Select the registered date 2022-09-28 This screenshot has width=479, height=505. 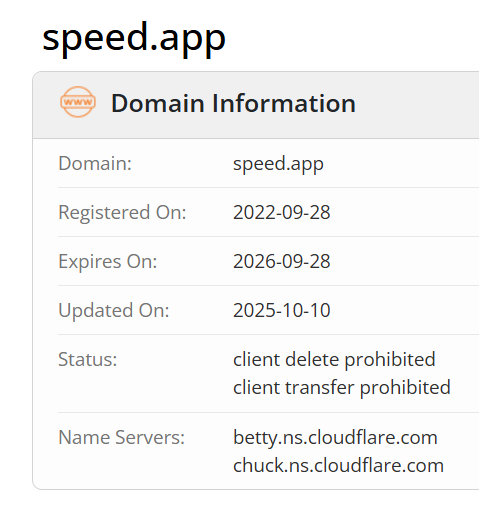pyautogui.click(x=282, y=212)
